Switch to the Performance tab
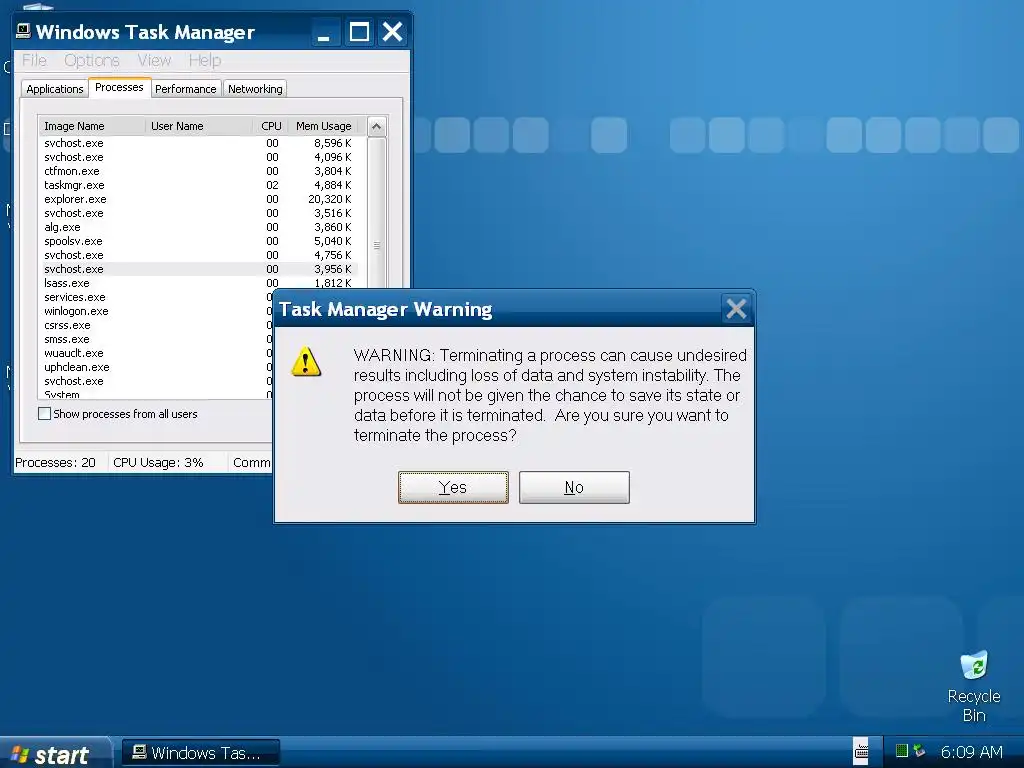 click(185, 89)
